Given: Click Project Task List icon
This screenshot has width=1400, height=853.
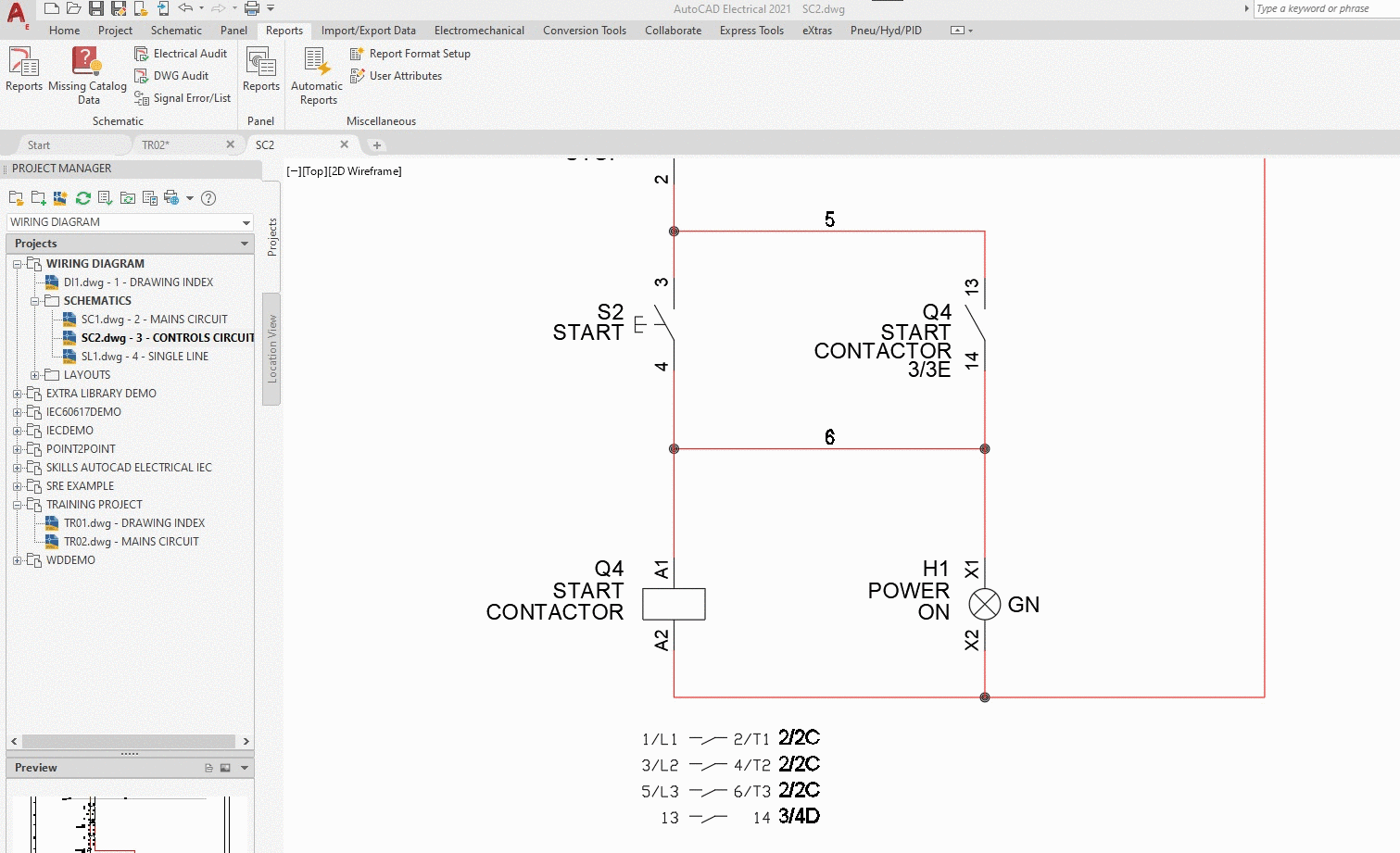Looking at the screenshot, I should [105, 198].
